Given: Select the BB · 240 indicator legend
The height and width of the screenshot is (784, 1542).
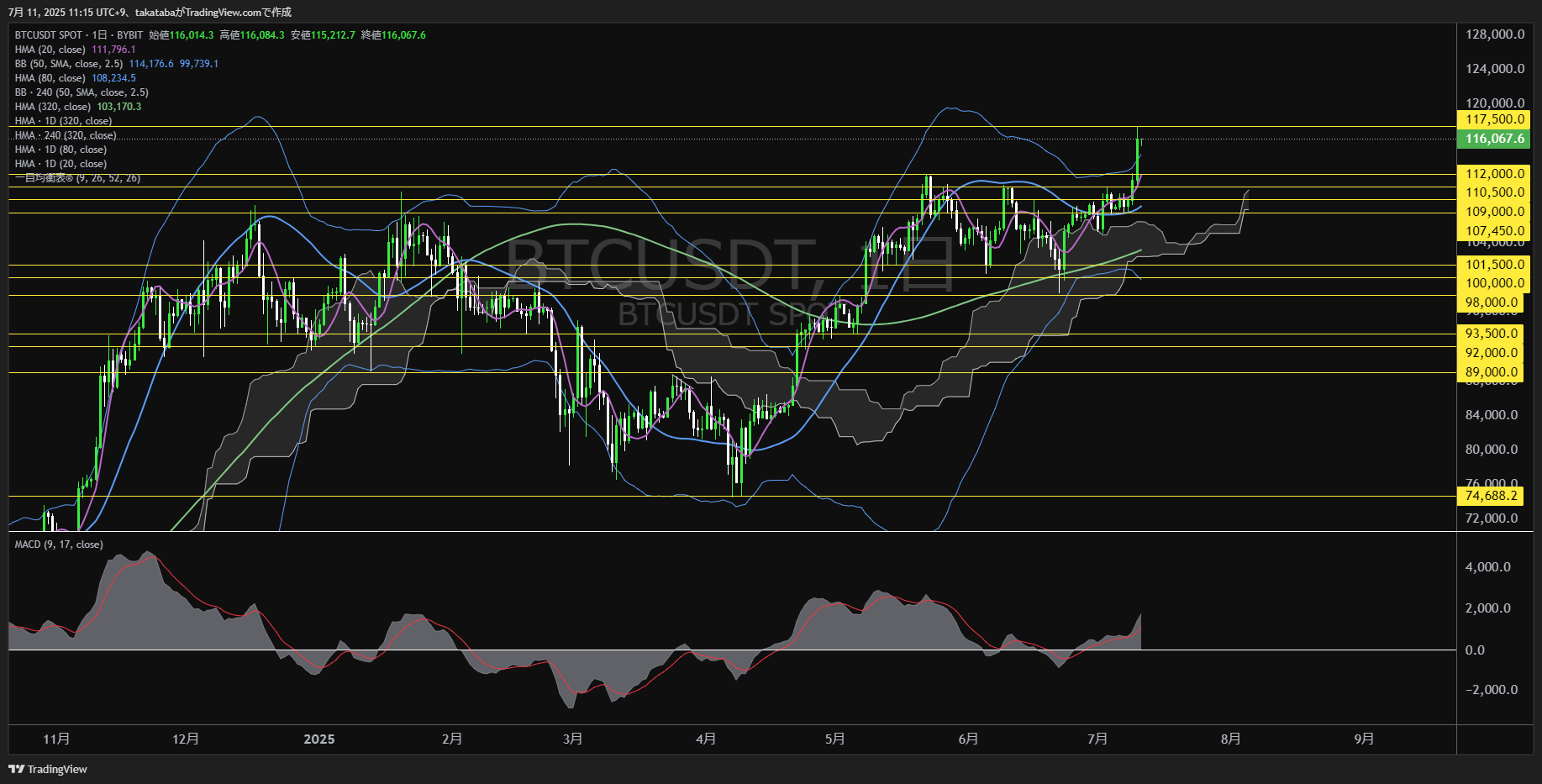Looking at the screenshot, I should point(82,92).
